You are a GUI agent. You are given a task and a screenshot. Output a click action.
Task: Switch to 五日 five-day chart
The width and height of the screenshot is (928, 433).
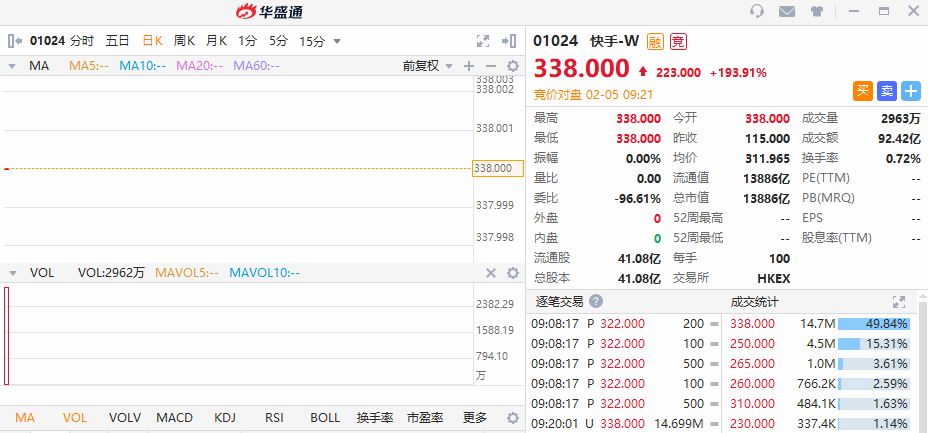(x=117, y=41)
